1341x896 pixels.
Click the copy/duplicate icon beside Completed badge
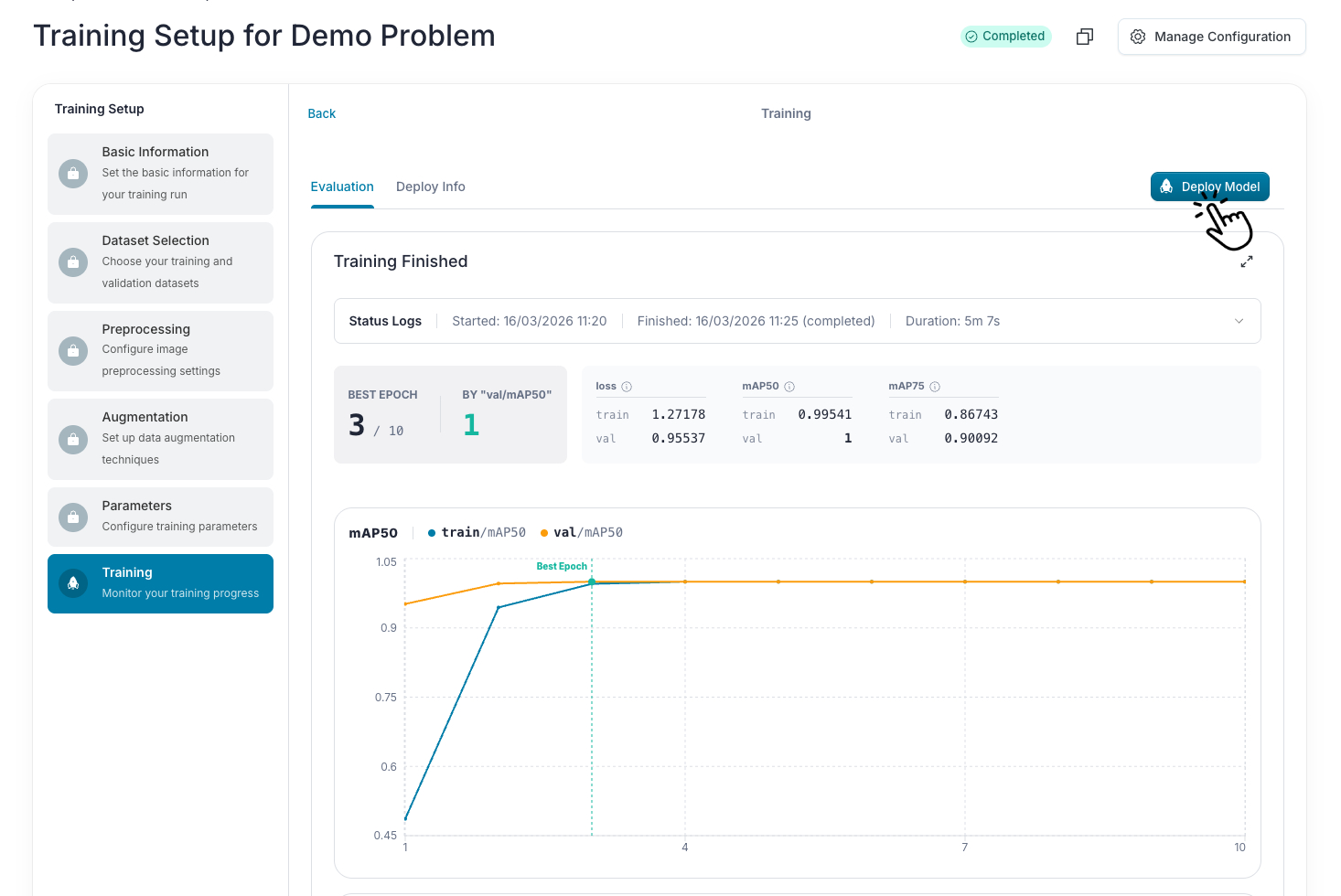[1085, 37]
